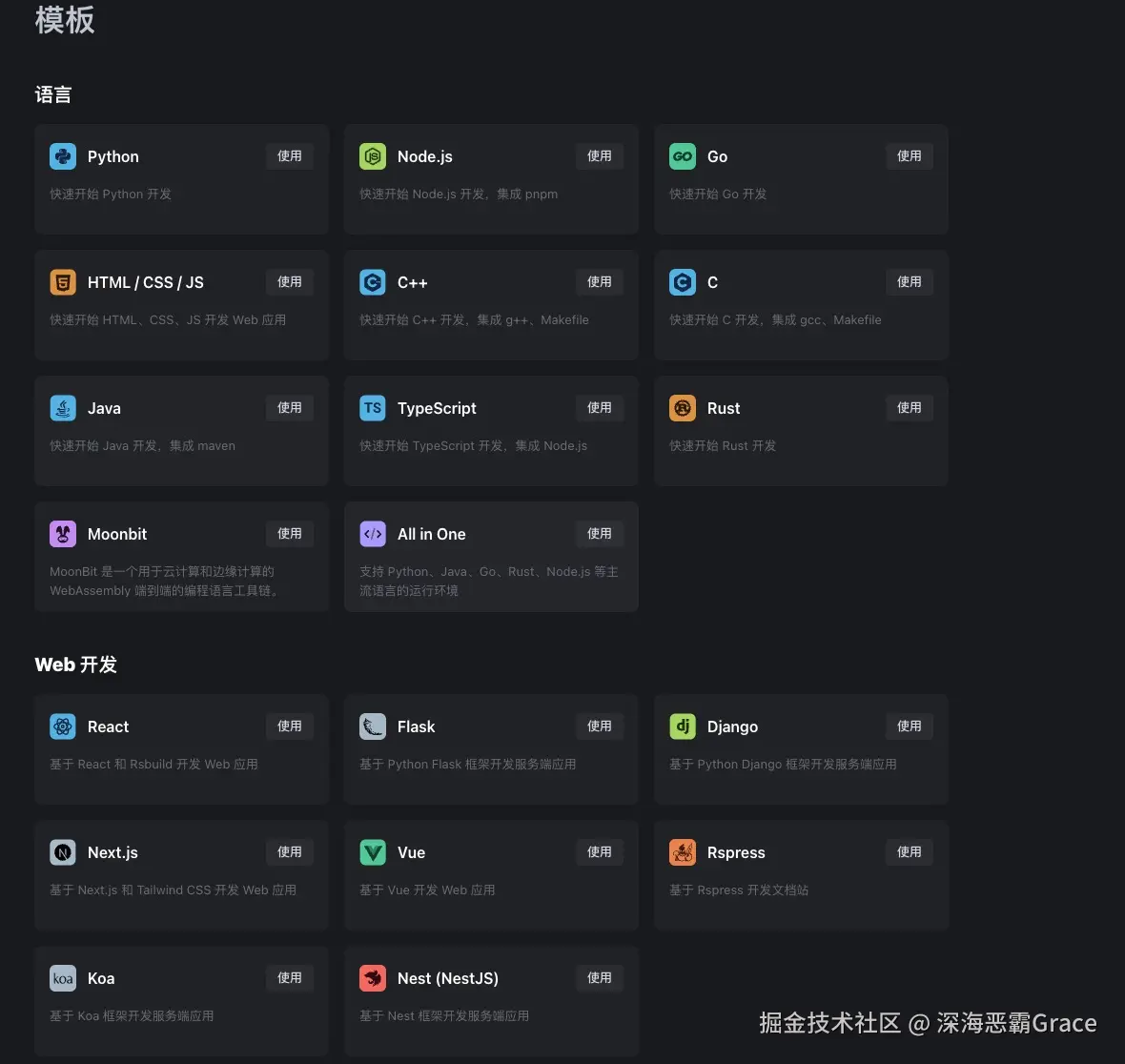
Task: Click the Next.js template icon
Action: [x=63, y=852]
